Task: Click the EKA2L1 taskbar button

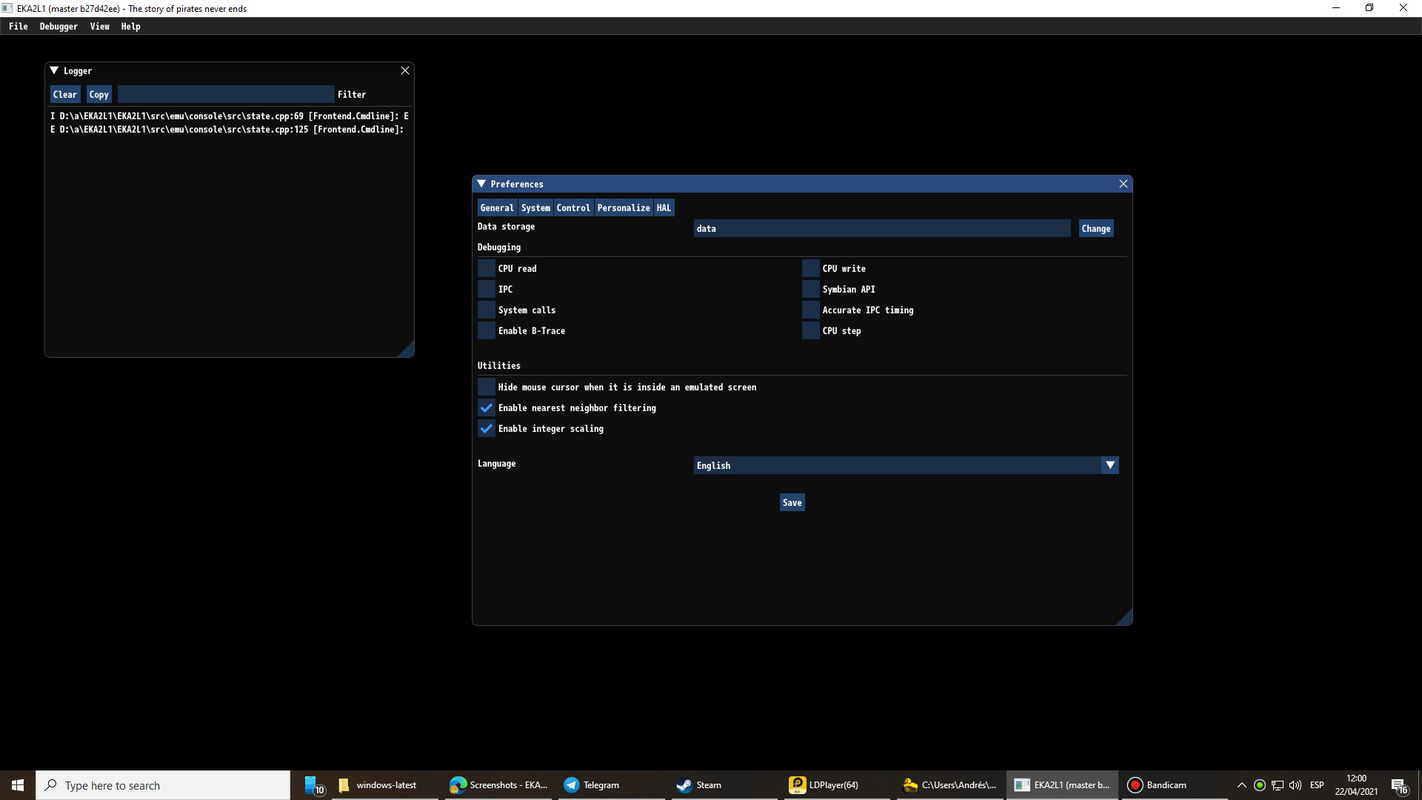Action: pyautogui.click(x=1061, y=785)
